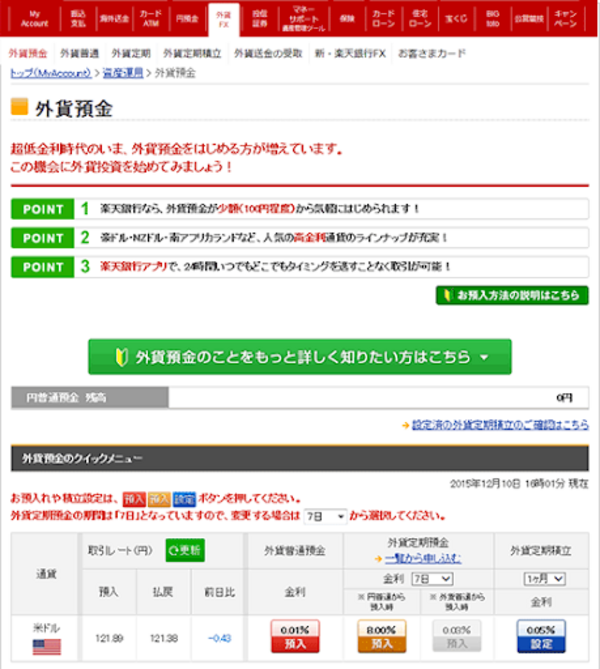Click the 設定済の外貨定期積立のご確認はこちら link
600x669 pixels.
pos(500,425)
